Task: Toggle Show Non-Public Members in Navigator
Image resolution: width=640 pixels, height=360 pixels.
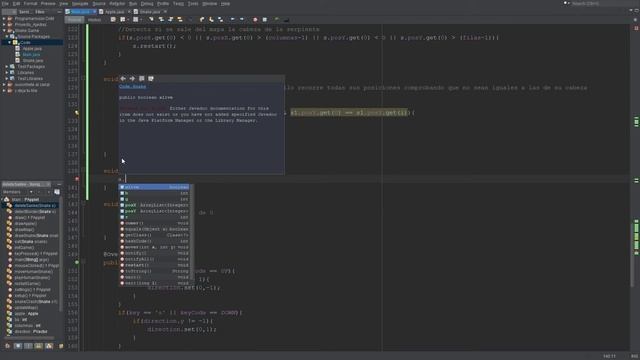Action: (x=38, y=346)
